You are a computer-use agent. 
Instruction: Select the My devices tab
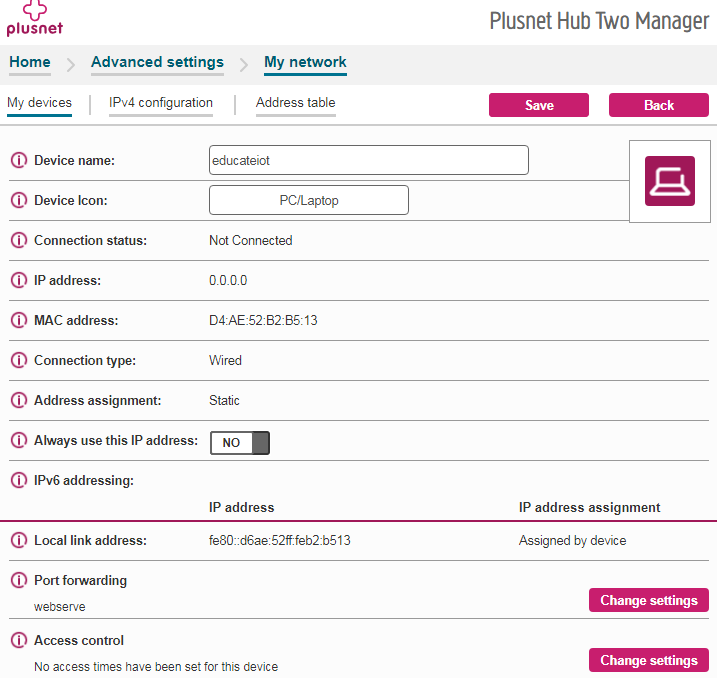click(39, 103)
